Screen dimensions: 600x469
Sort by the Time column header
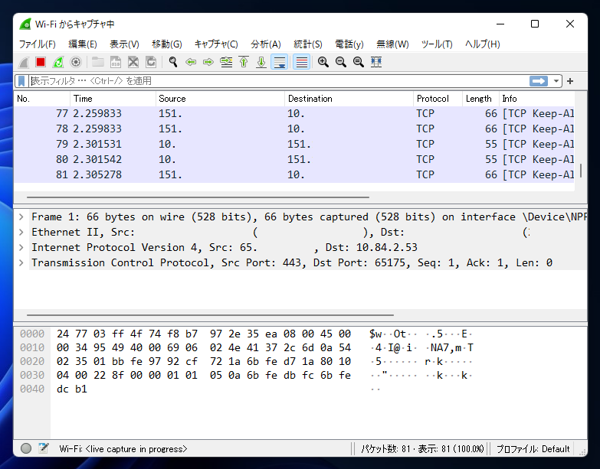click(113, 99)
